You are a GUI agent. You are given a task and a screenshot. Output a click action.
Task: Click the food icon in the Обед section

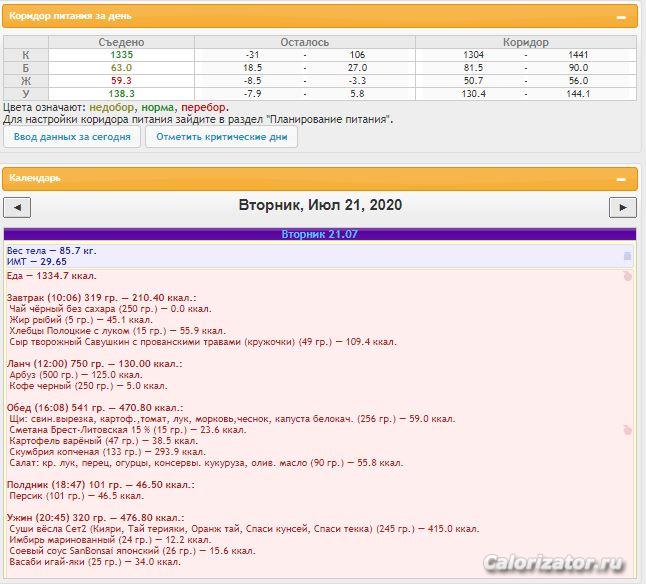click(x=627, y=429)
